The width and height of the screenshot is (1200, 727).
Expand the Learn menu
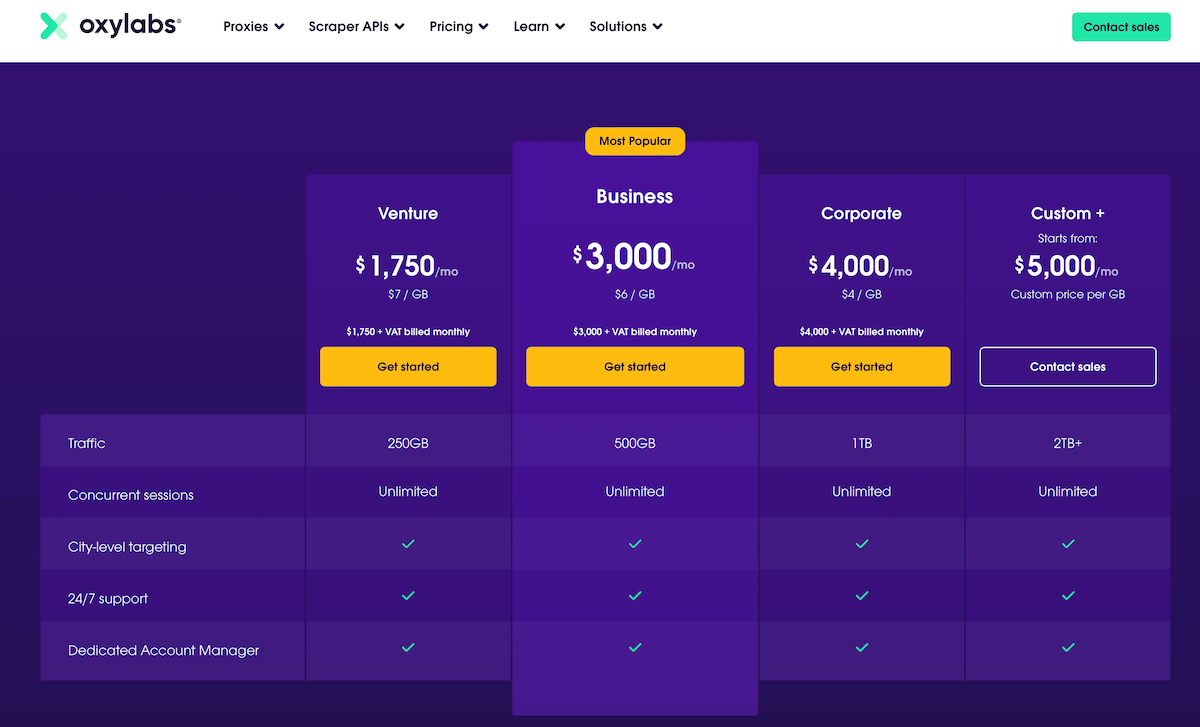[540, 27]
